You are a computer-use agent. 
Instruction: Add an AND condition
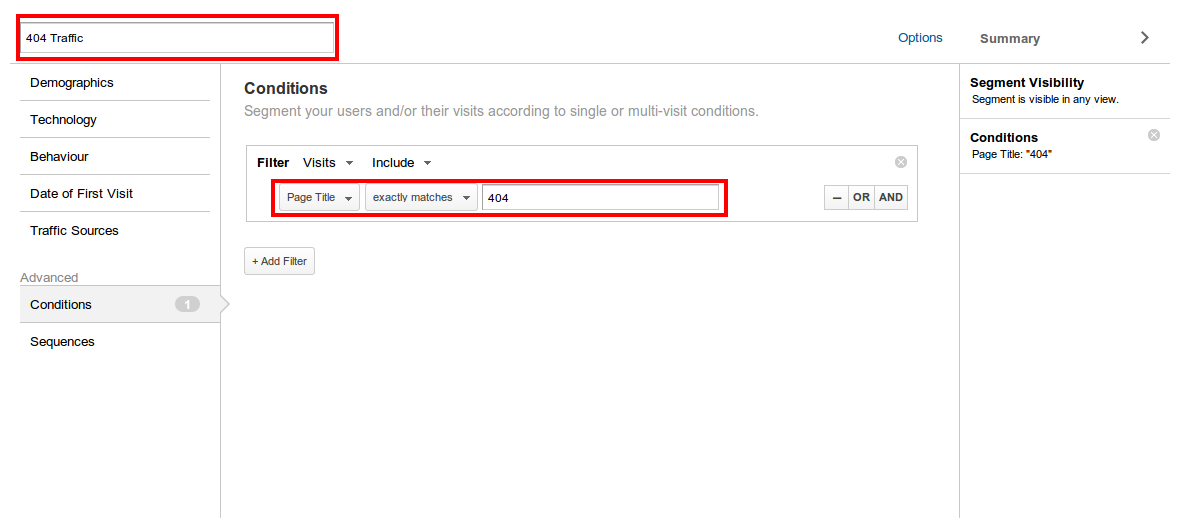coord(891,198)
